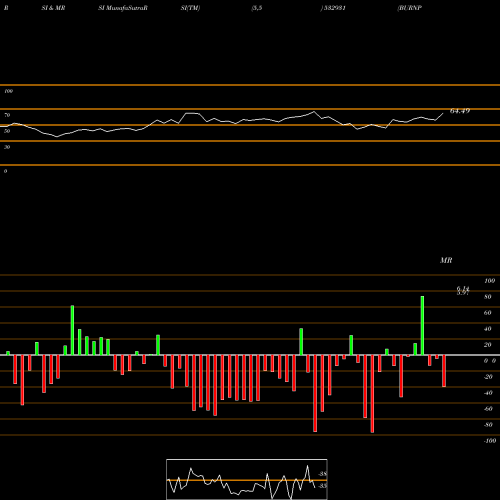Click the green MR bar peaking near 60
The image size is (500, 500).
coord(72,330)
